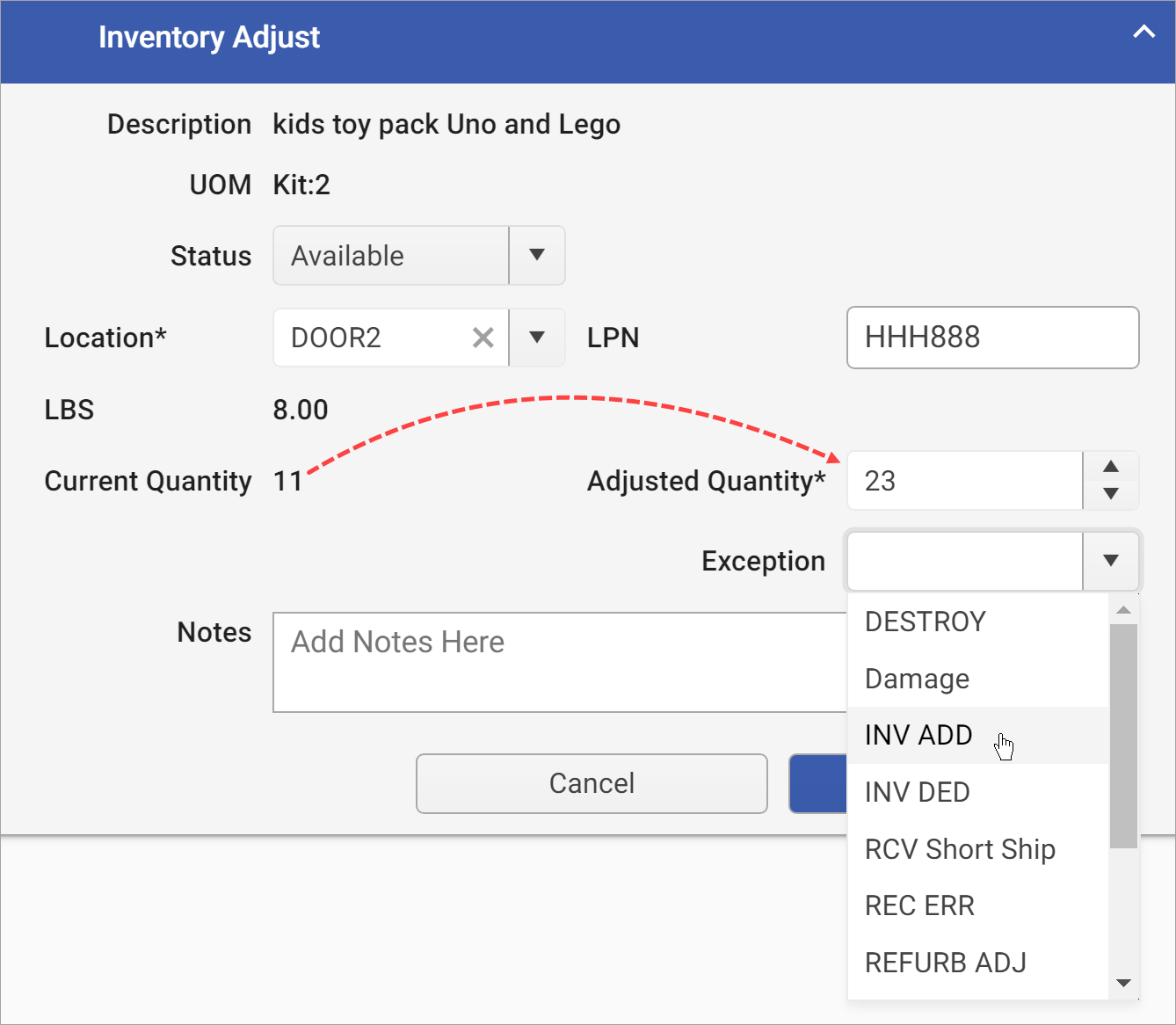Click the up arrow to increase Adjusted Quantity

1110,467
